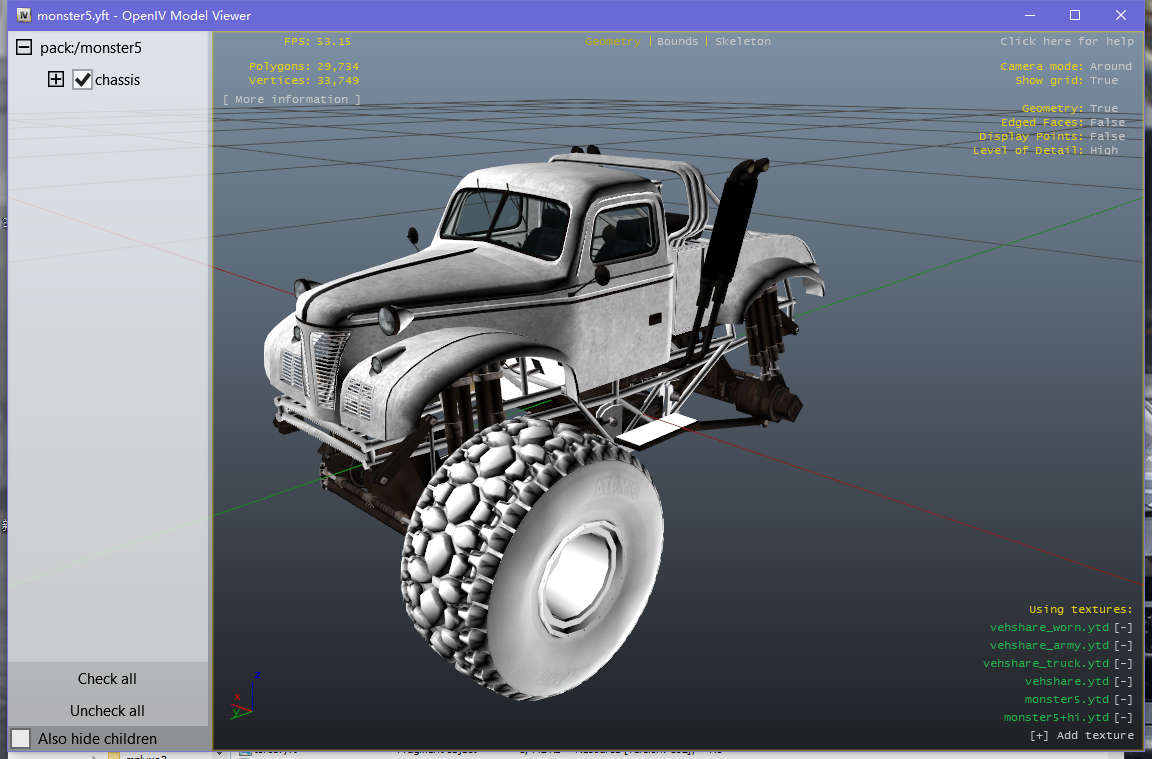Maximize the OpenIV Model Viewer window
The width and height of the screenshot is (1152, 759).
pos(1075,15)
